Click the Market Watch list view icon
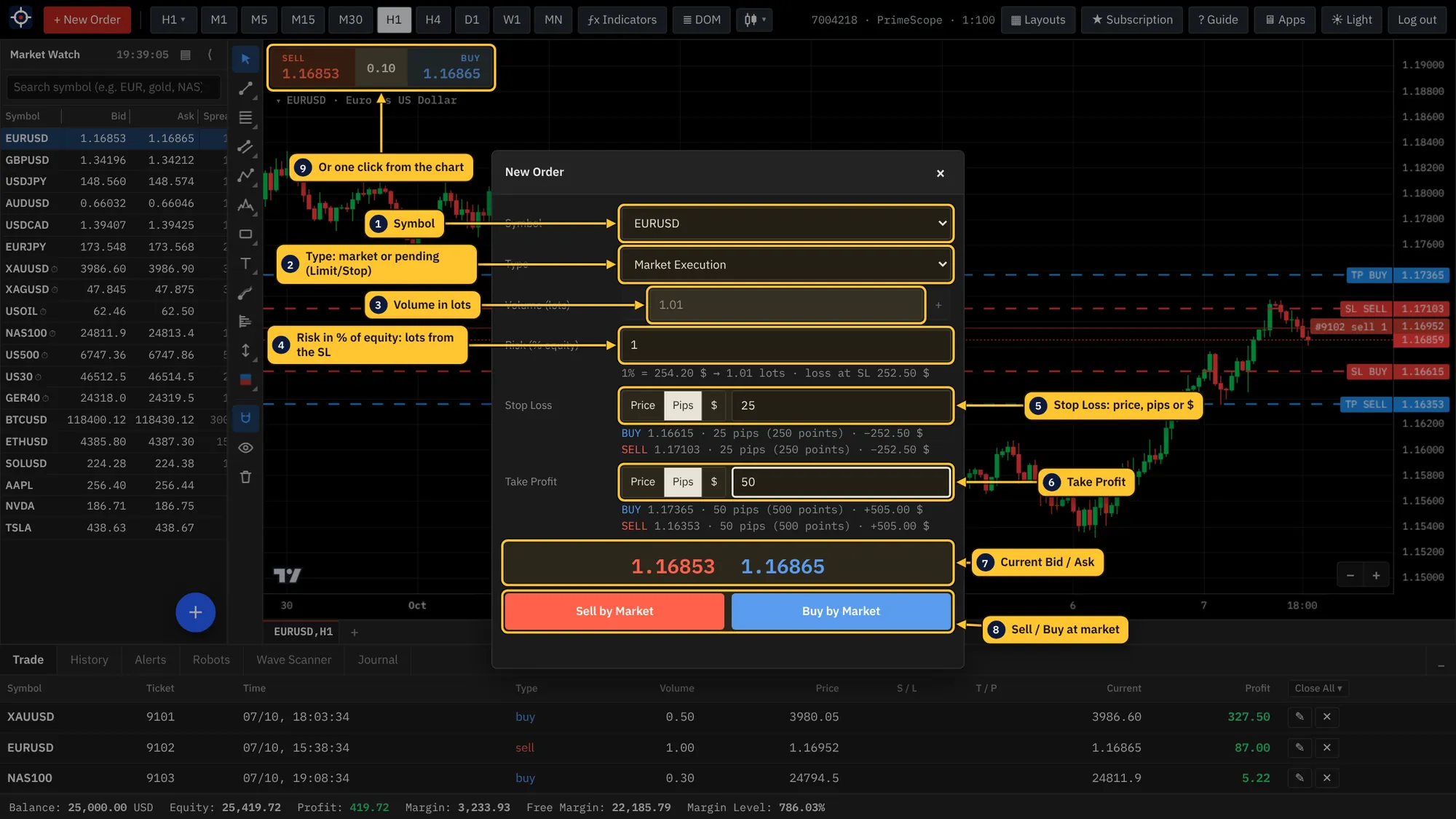Image resolution: width=1456 pixels, height=819 pixels. (x=186, y=55)
